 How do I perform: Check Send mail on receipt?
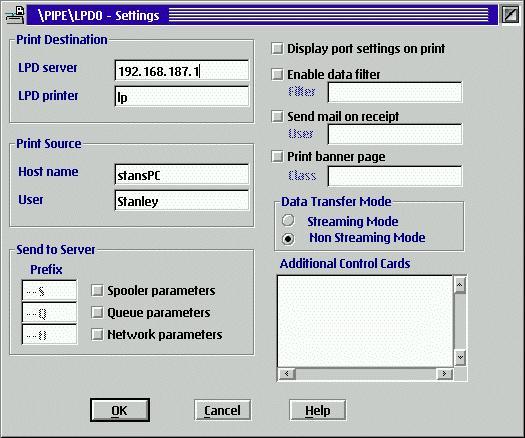pos(277,117)
